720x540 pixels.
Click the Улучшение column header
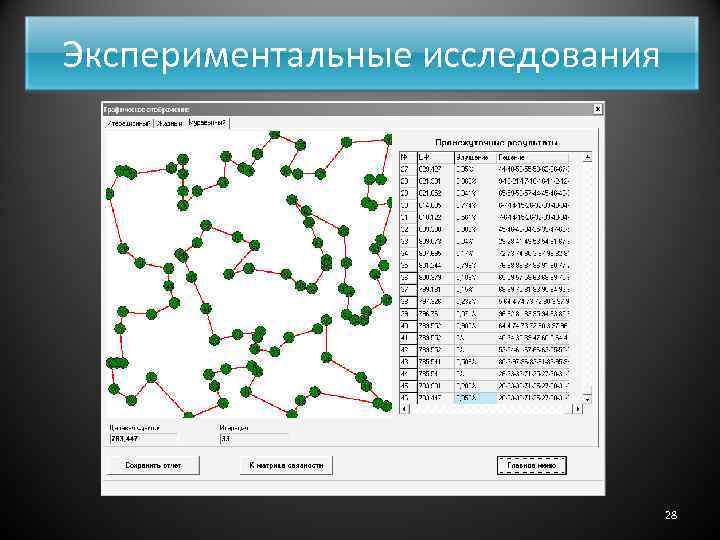[x=475, y=158]
